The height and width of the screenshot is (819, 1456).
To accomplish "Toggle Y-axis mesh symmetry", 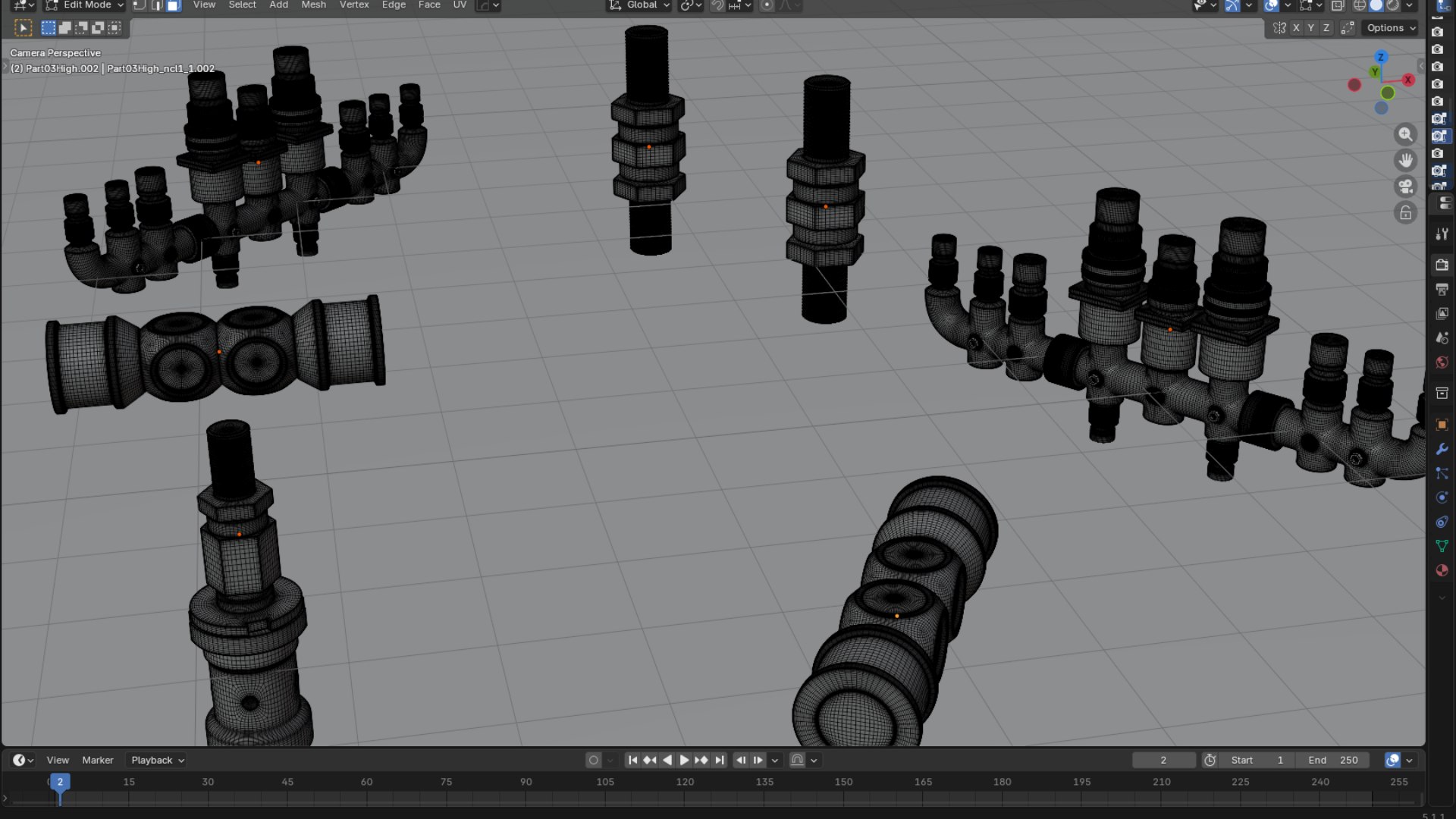I will [x=1311, y=28].
